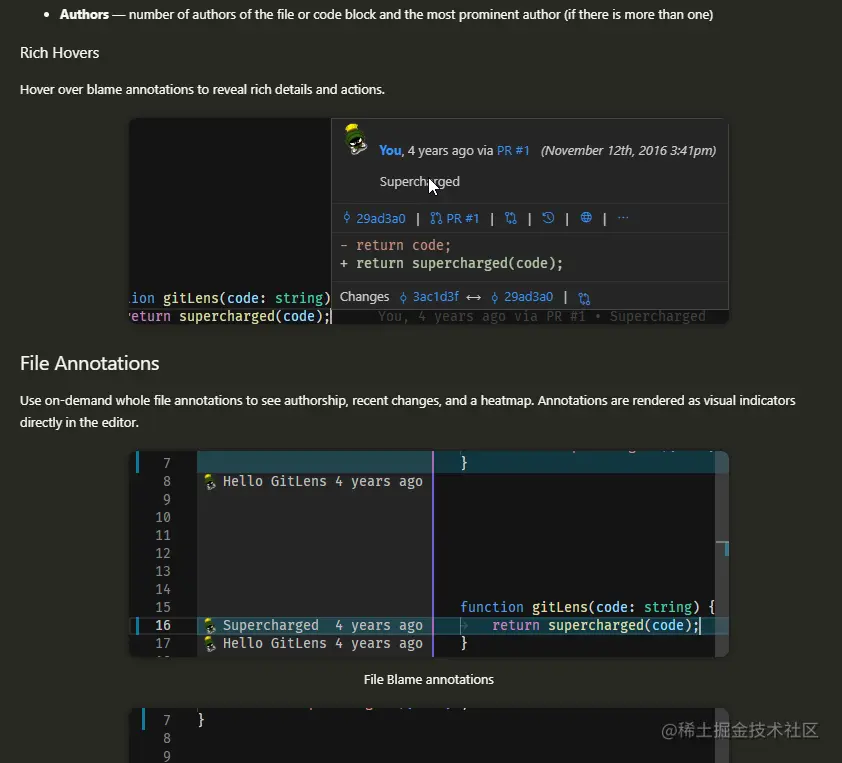
Task: Click the history clock icon in hover actions
Action: [548, 218]
